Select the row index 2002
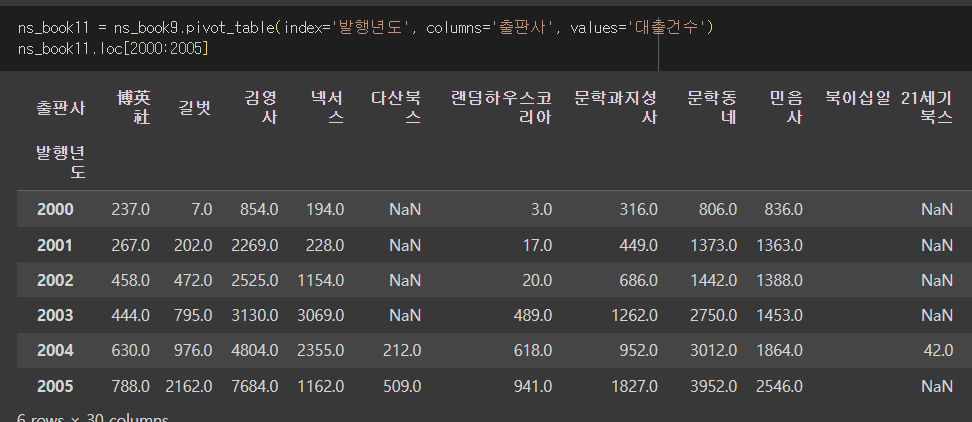Viewport: 972px width, 422px height. (x=55, y=280)
